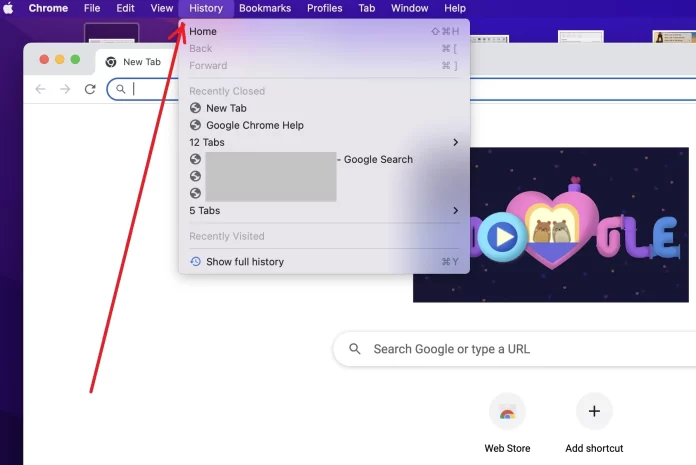Open the Apple menu
696x465 pixels.
[x=8, y=8]
